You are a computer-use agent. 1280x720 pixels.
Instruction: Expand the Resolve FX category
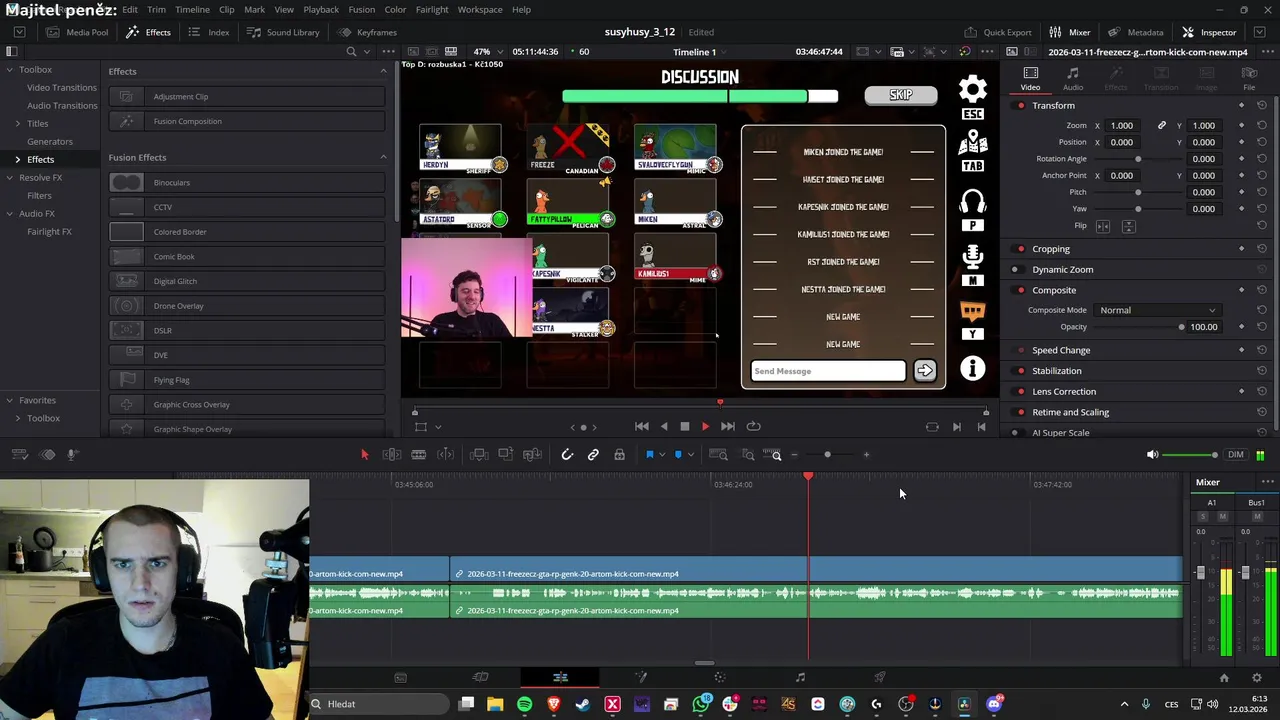(9, 177)
